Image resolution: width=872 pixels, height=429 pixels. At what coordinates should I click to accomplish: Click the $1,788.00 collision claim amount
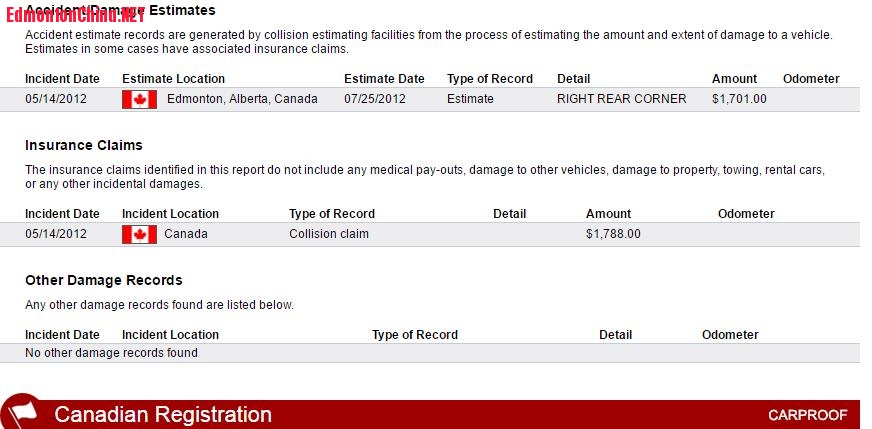(613, 234)
